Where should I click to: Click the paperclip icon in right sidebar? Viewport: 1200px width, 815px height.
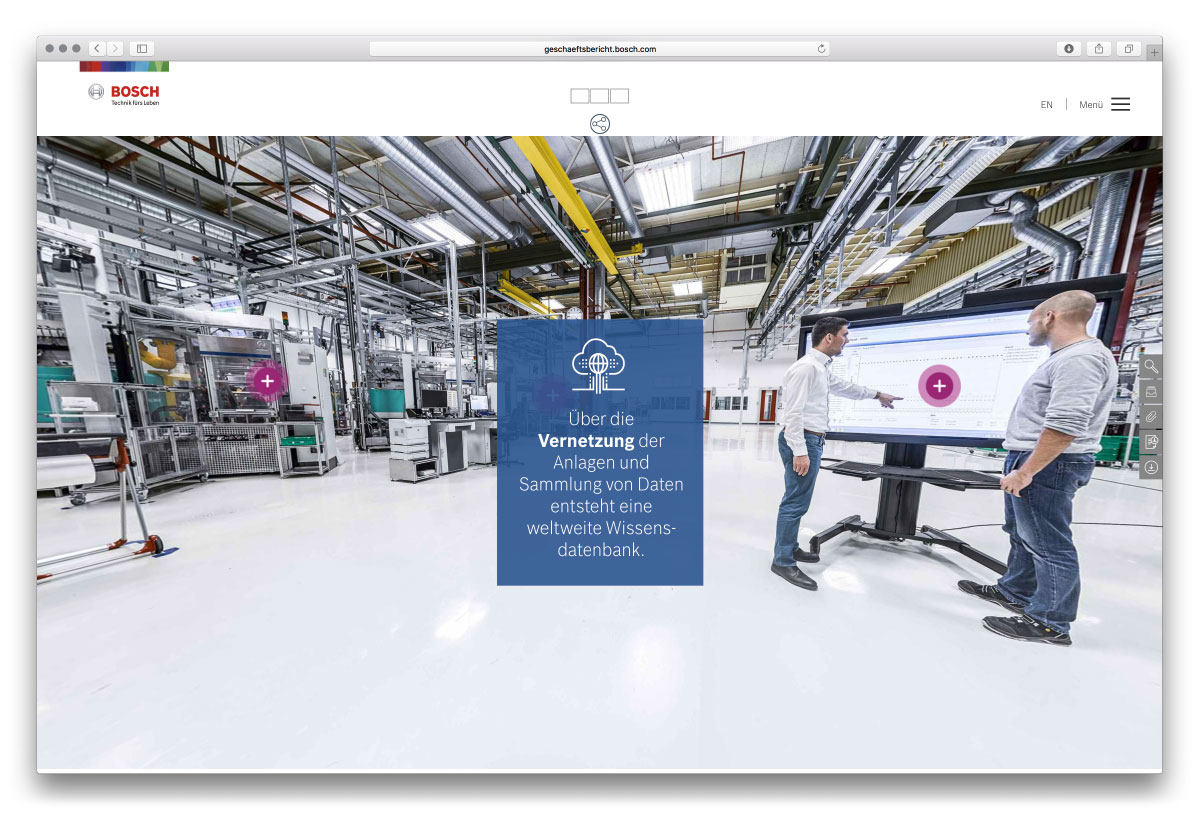click(x=1151, y=416)
